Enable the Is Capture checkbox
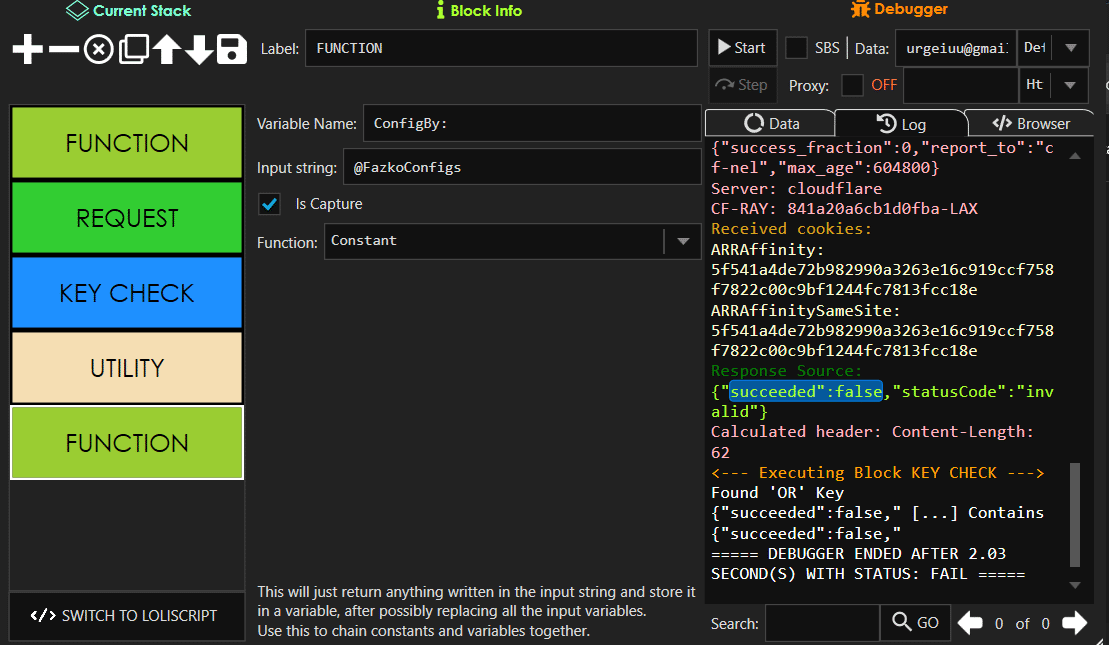 click(269, 204)
